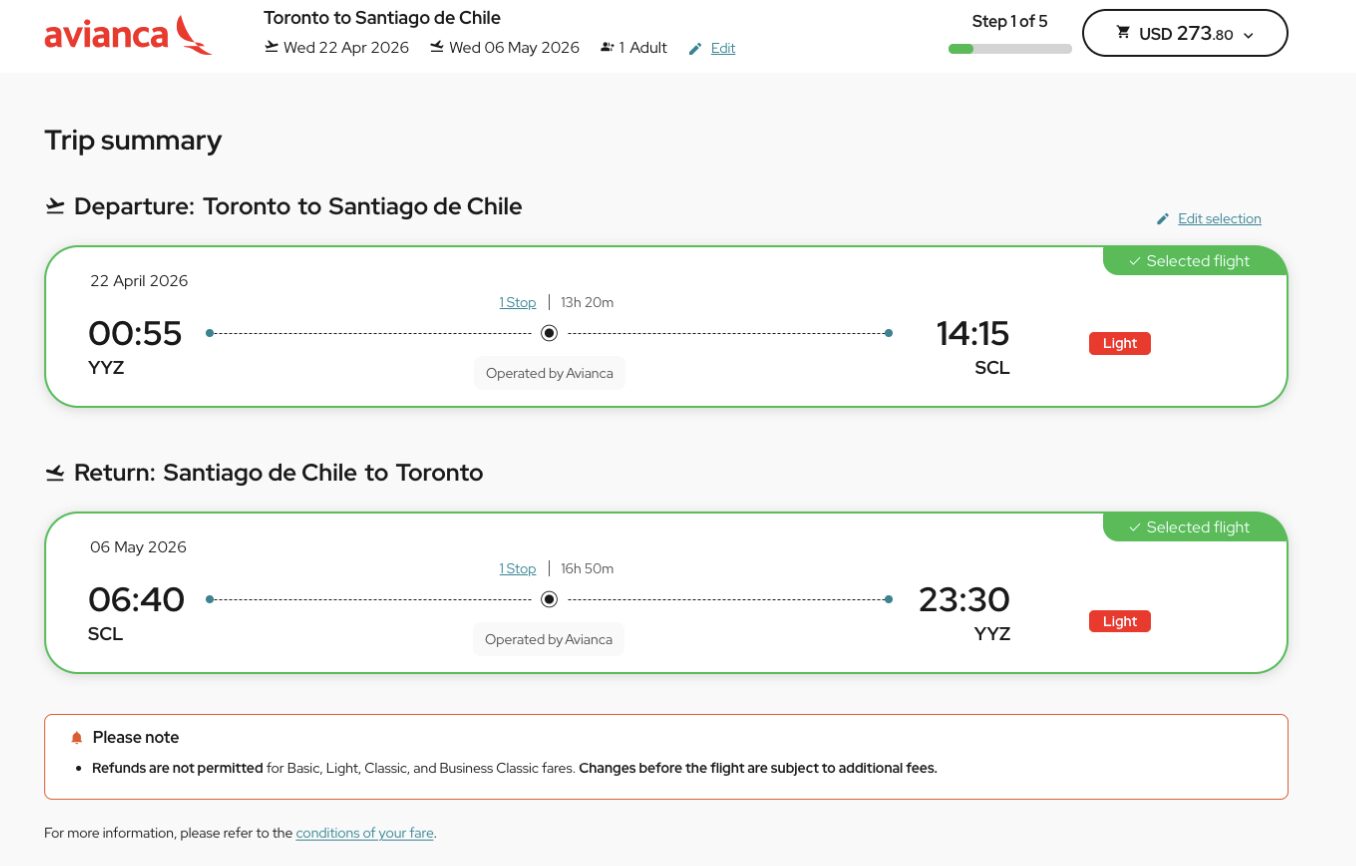Open the header Edit trip link
The image size is (1356, 866).
723,48
